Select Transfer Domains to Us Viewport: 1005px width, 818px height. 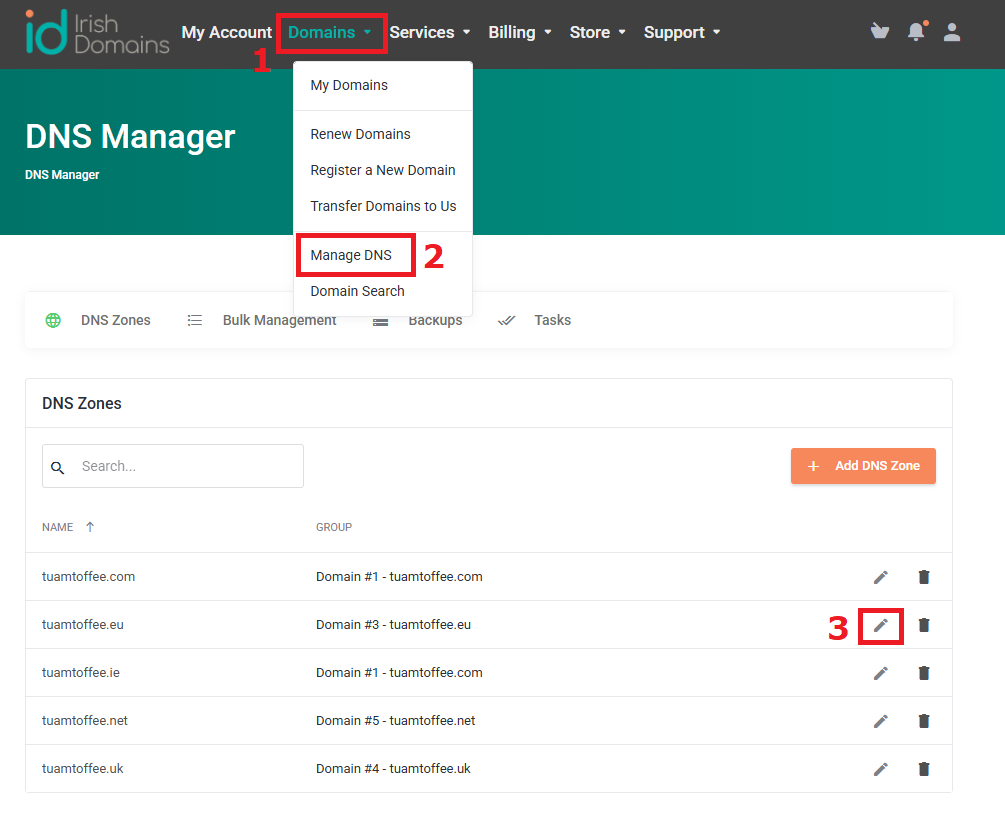(x=383, y=206)
